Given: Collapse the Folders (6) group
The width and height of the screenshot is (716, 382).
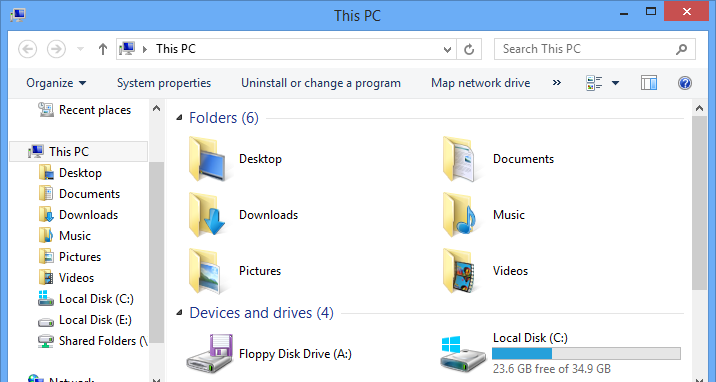Looking at the screenshot, I should coord(179,118).
